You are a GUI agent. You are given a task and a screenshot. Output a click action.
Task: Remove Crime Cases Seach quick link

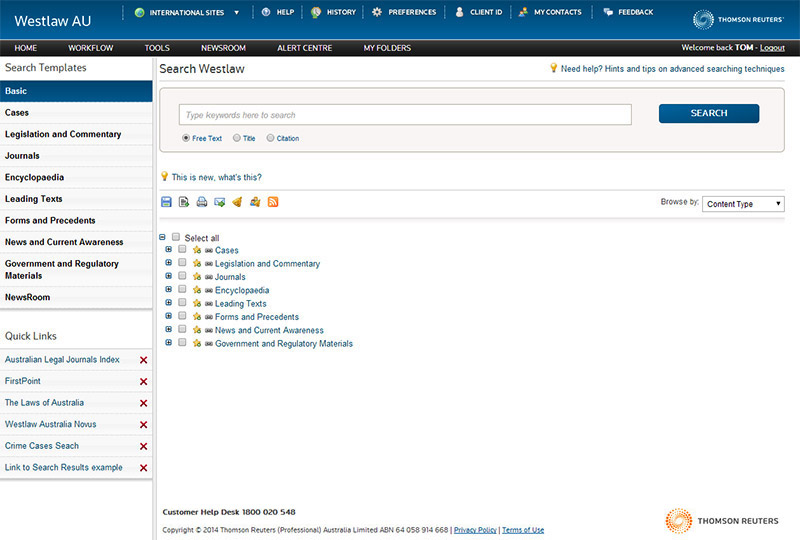pyautogui.click(x=143, y=446)
